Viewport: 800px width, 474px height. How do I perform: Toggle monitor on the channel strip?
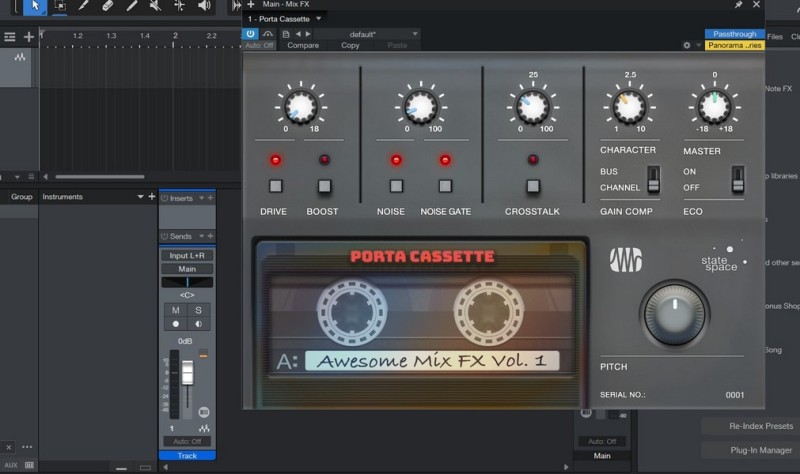pos(198,324)
